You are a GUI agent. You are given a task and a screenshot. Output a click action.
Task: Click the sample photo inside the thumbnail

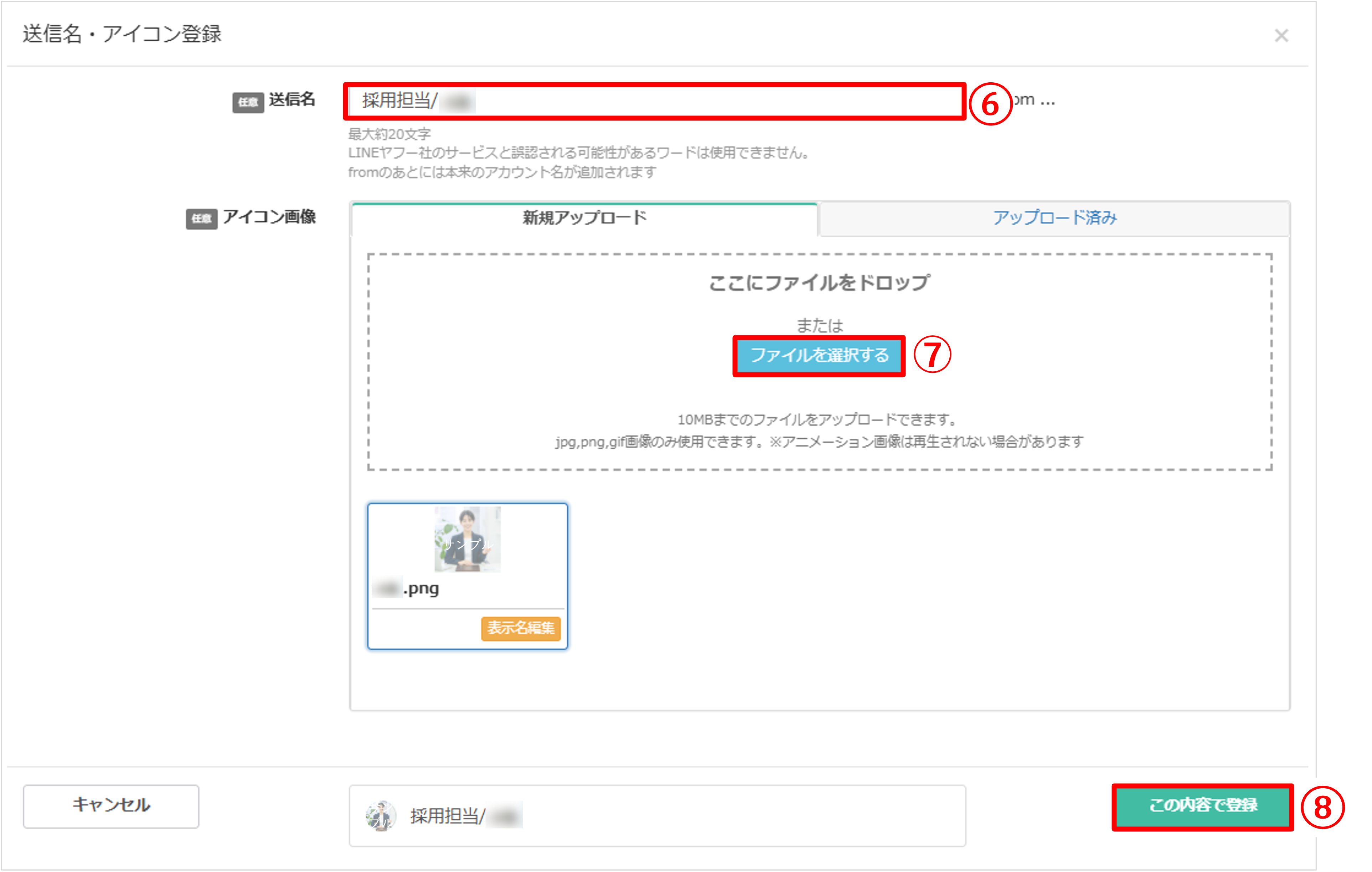point(467,540)
